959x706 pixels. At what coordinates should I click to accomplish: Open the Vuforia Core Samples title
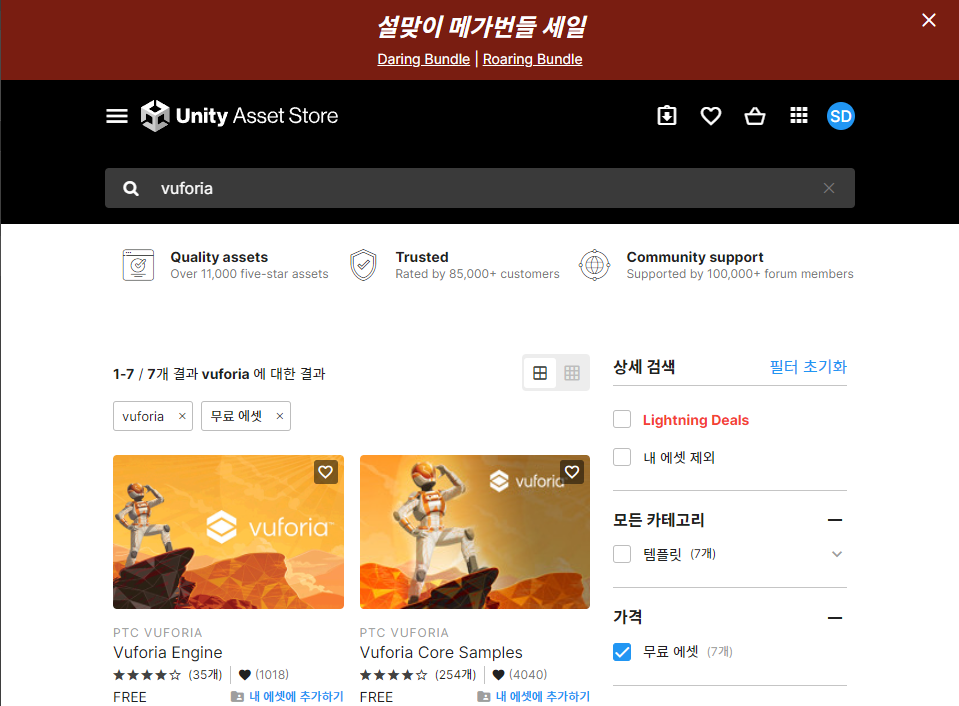(x=441, y=652)
